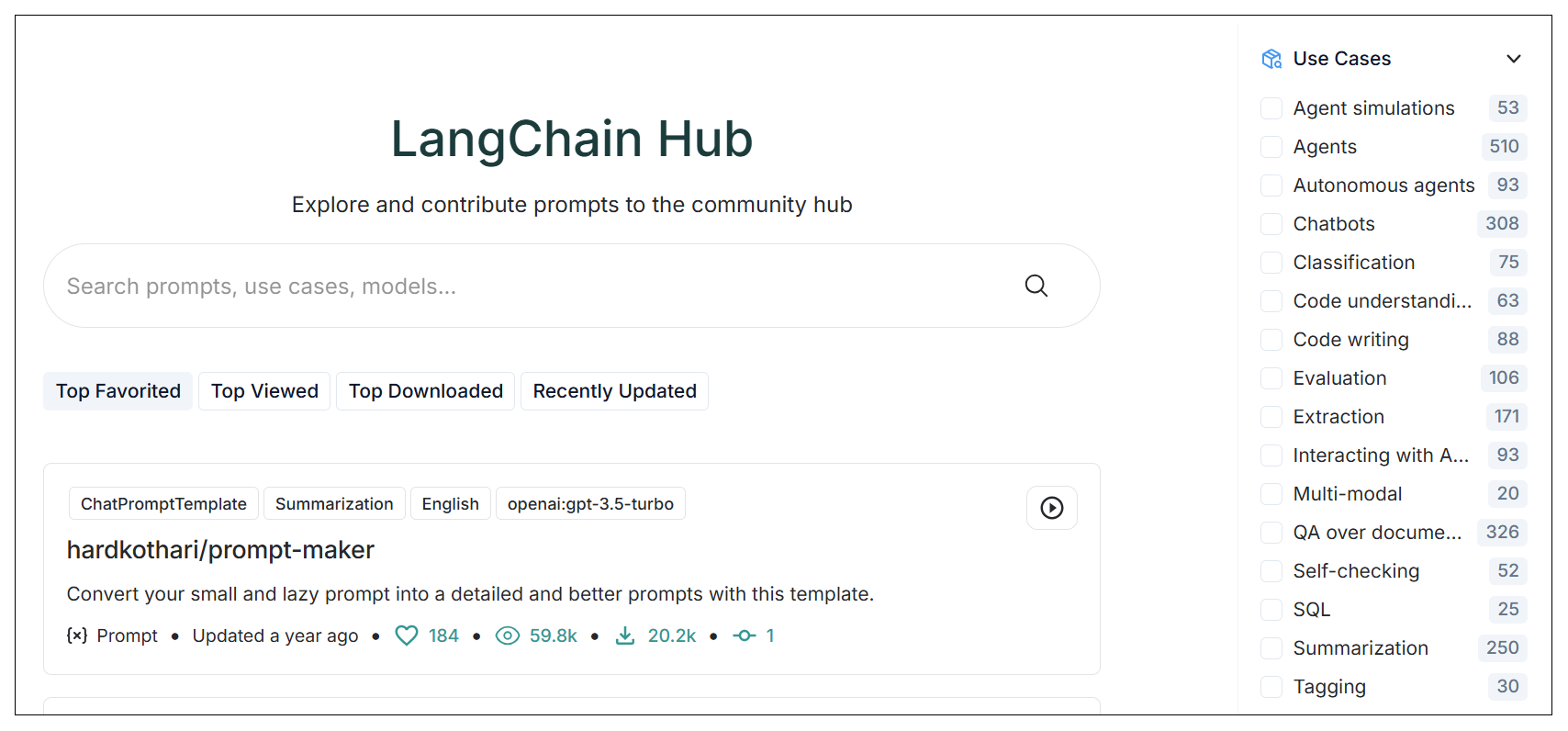Screen dimensions: 1568x731
Task: Click the heart favorite icon
Action: [406, 635]
